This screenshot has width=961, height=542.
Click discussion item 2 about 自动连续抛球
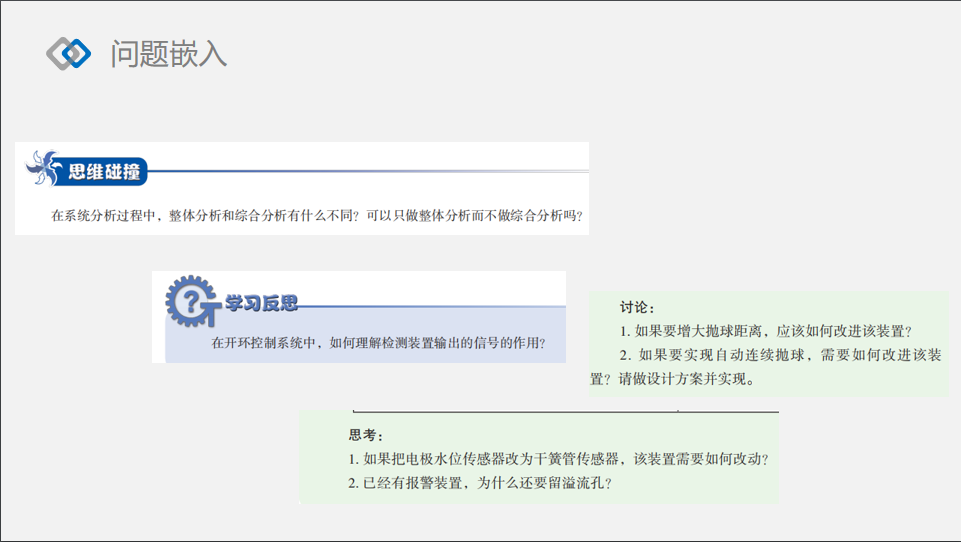pos(780,355)
